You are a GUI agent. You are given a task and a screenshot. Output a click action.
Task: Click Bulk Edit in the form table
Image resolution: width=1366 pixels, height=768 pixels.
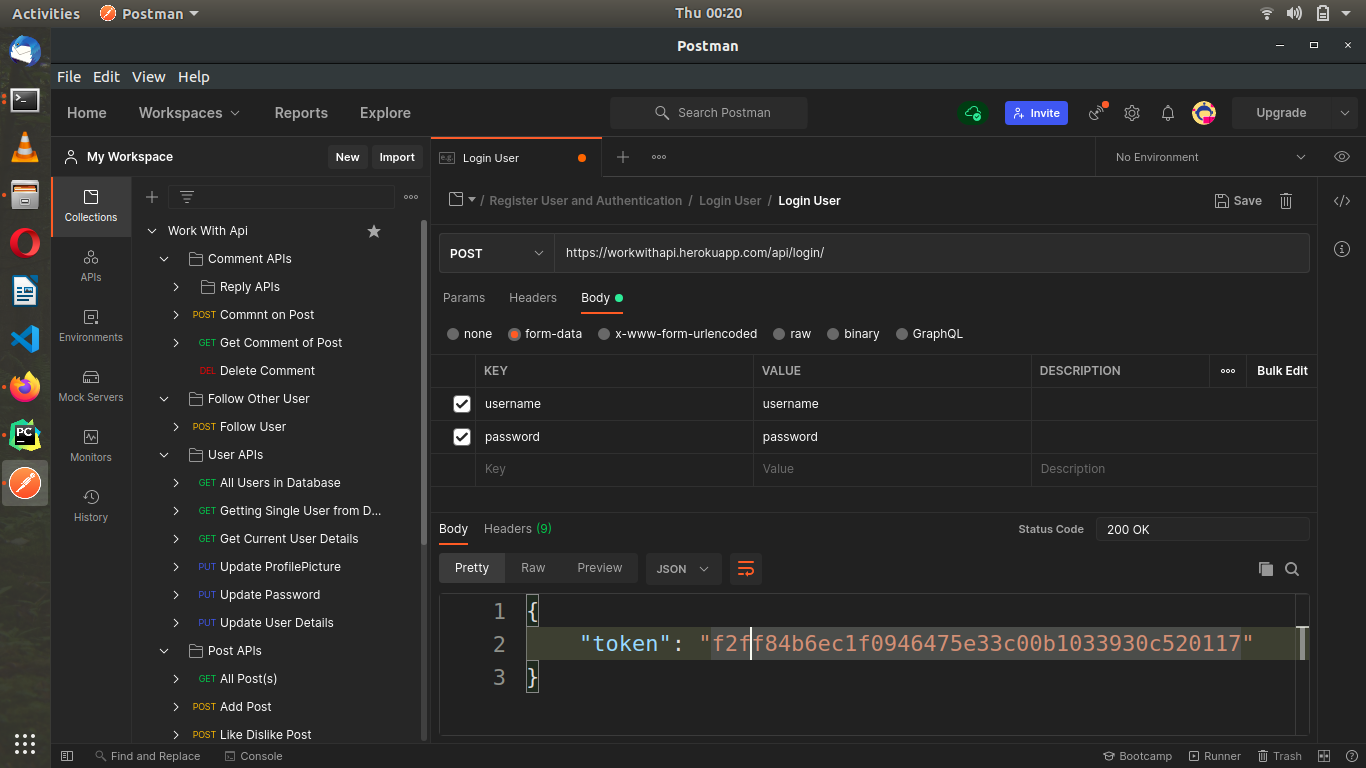pos(1282,371)
